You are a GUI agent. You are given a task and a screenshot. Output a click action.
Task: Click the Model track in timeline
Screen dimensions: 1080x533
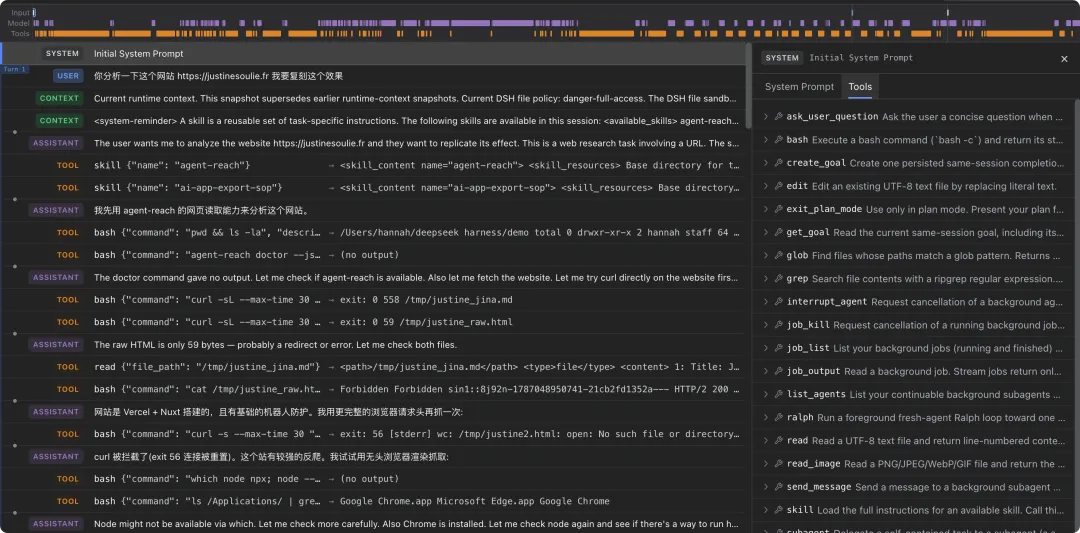(557, 23)
